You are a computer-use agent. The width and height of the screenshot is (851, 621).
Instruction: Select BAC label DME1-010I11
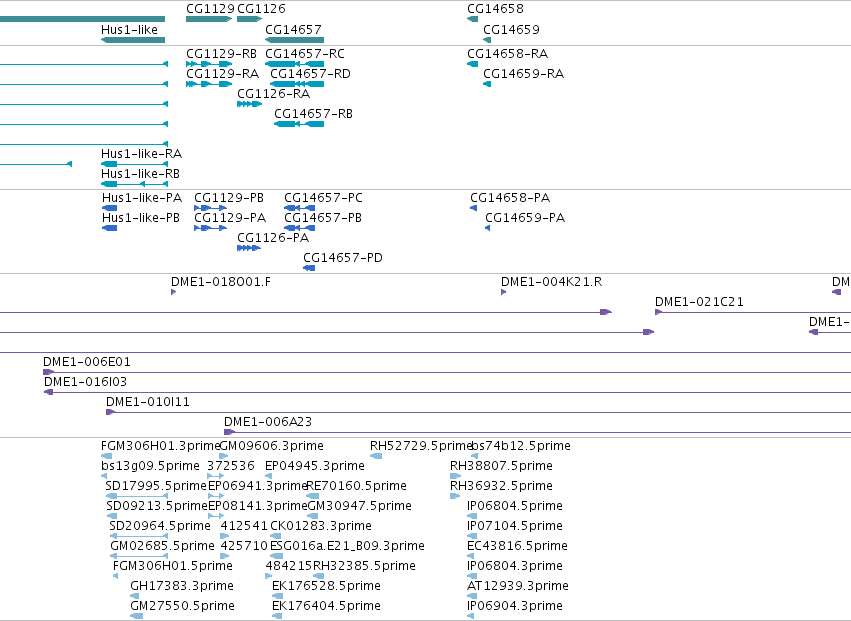148,403
